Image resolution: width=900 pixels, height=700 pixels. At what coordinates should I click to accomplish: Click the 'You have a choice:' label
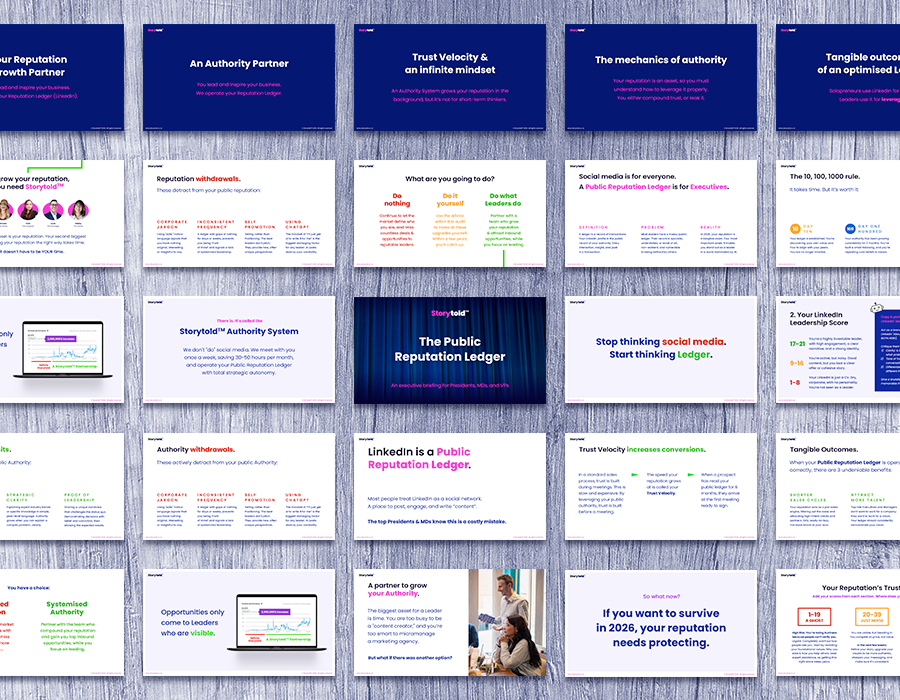point(28,588)
